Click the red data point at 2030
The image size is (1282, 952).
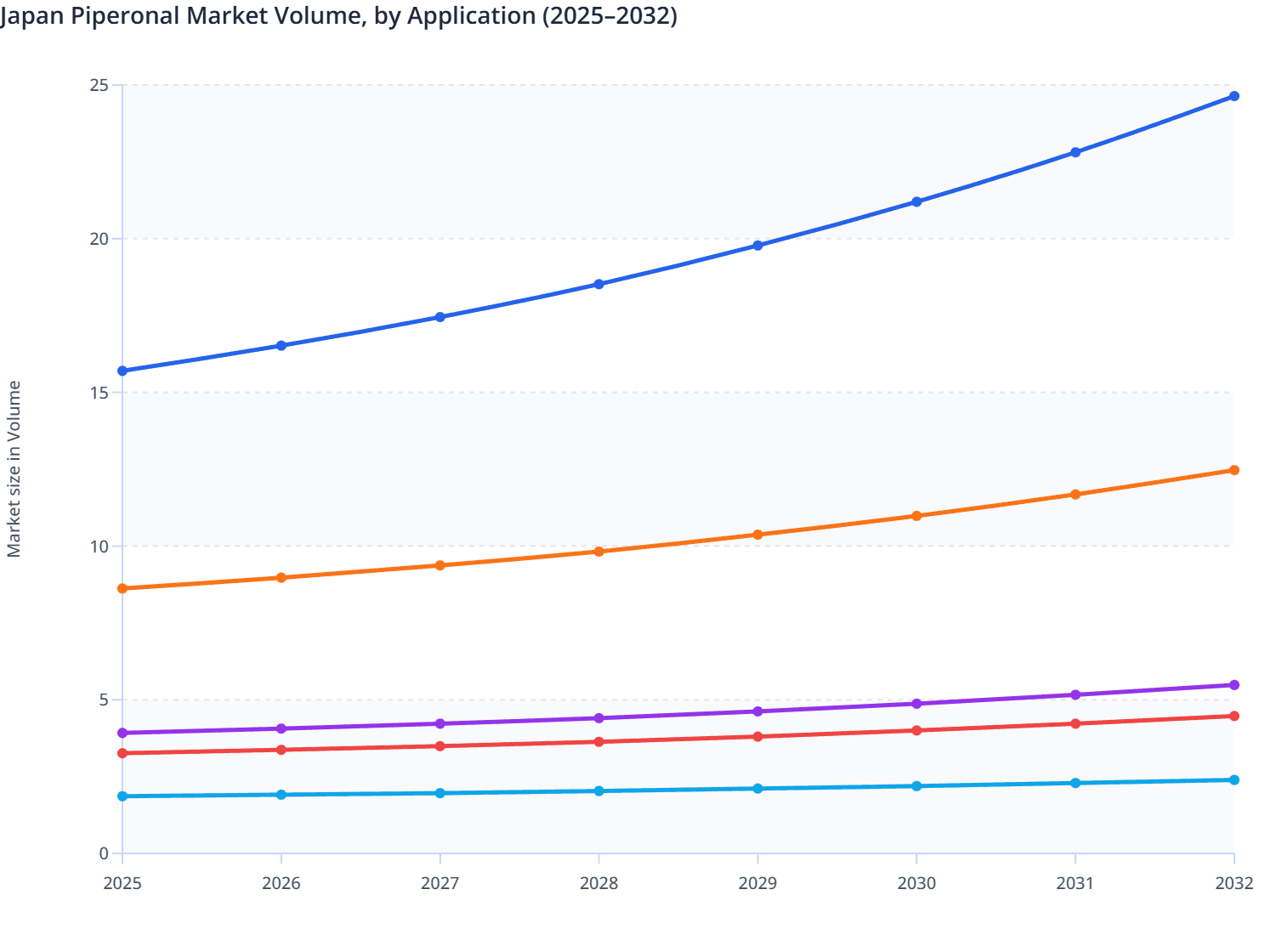pos(916,730)
